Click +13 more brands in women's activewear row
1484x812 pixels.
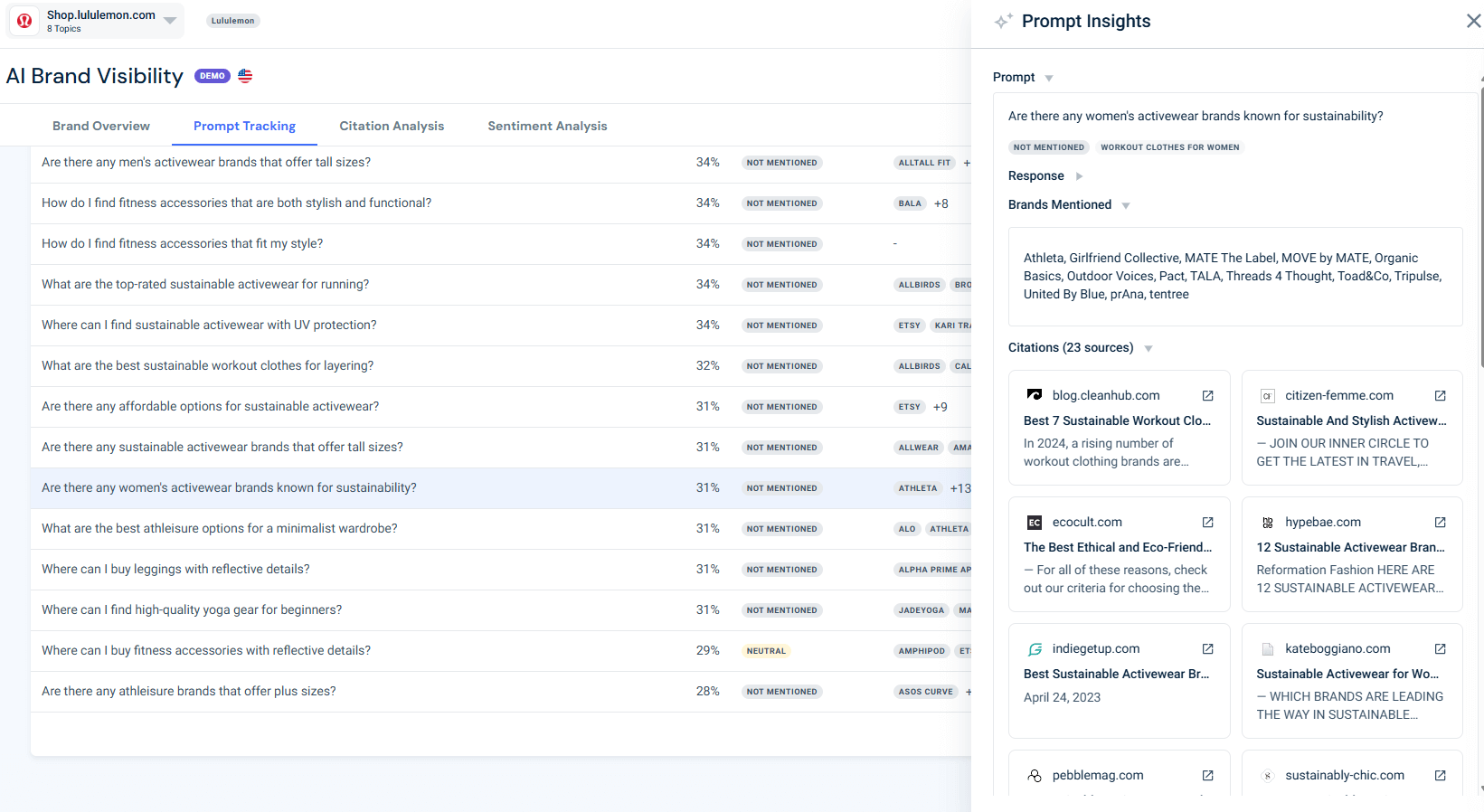click(x=960, y=488)
